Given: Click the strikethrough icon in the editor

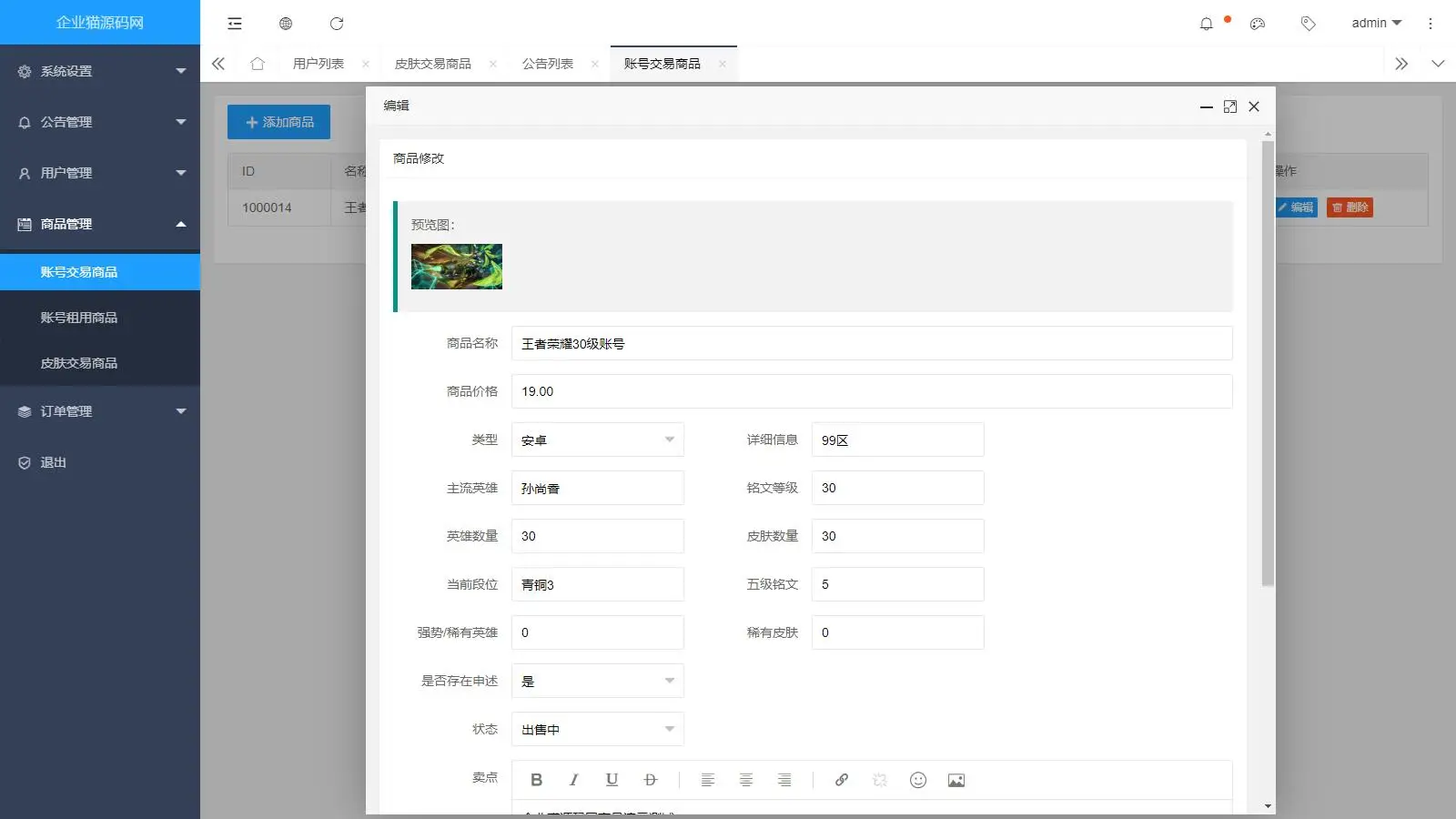Looking at the screenshot, I should coord(650,779).
